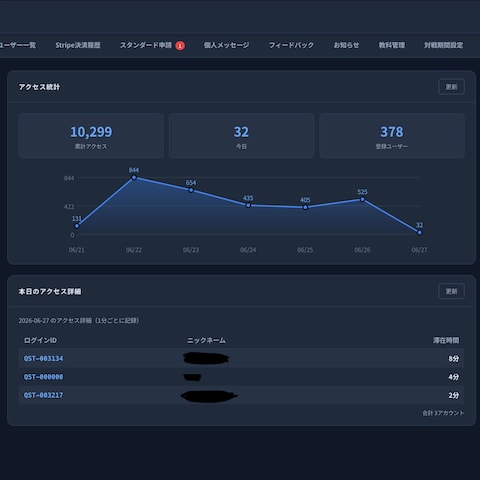Click the 8分 stay time value
The image size is (480, 480).
tap(454, 359)
